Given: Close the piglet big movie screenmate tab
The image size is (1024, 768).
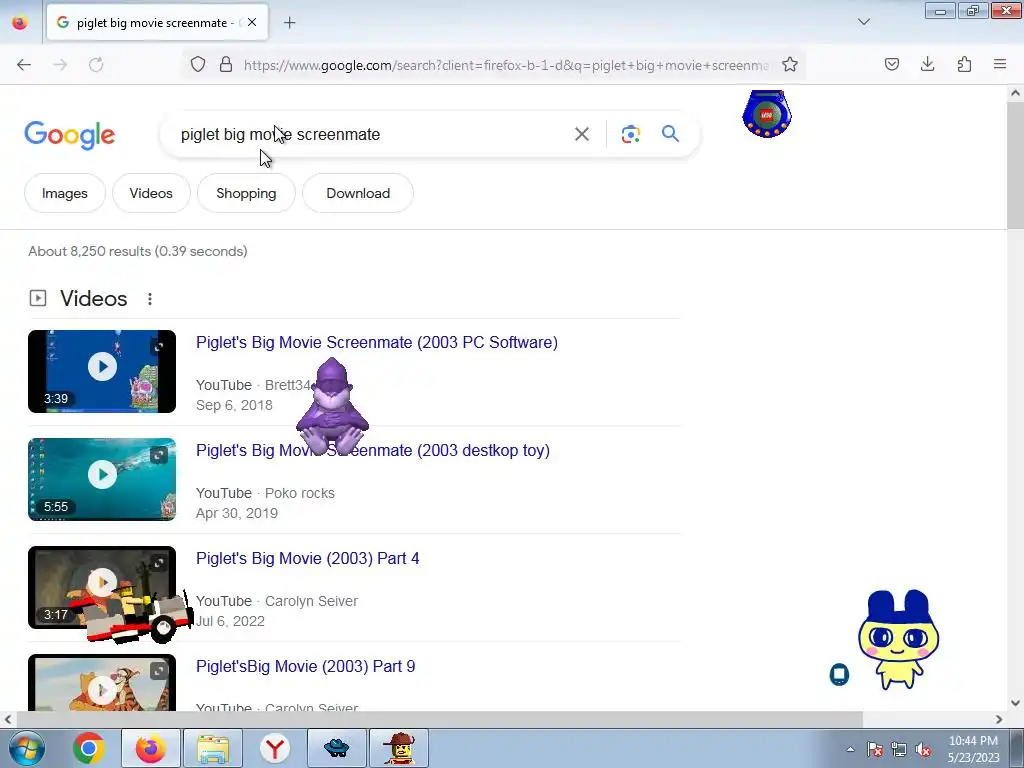Looking at the screenshot, I should 252,22.
